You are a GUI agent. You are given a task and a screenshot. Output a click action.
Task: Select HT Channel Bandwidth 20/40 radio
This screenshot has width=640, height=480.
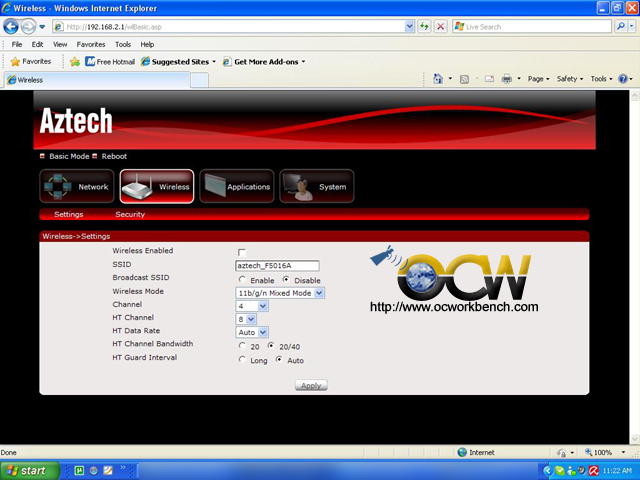[271, 346]
